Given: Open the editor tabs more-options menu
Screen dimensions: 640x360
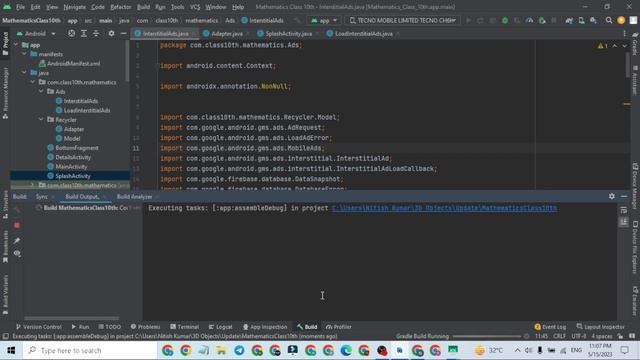Looking at the screenshot, I should [x=624, y=33].
